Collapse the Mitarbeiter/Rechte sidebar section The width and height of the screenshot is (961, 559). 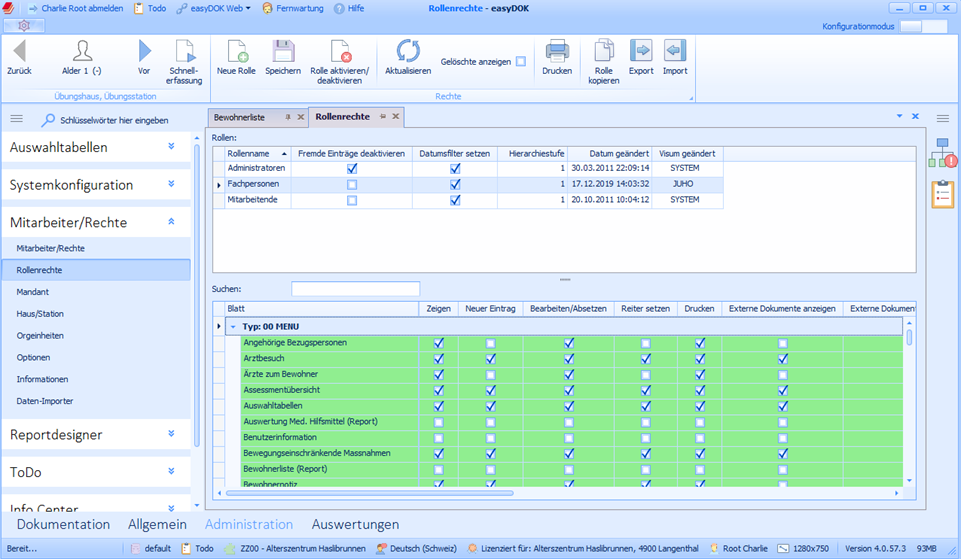(x=171, y=222)
